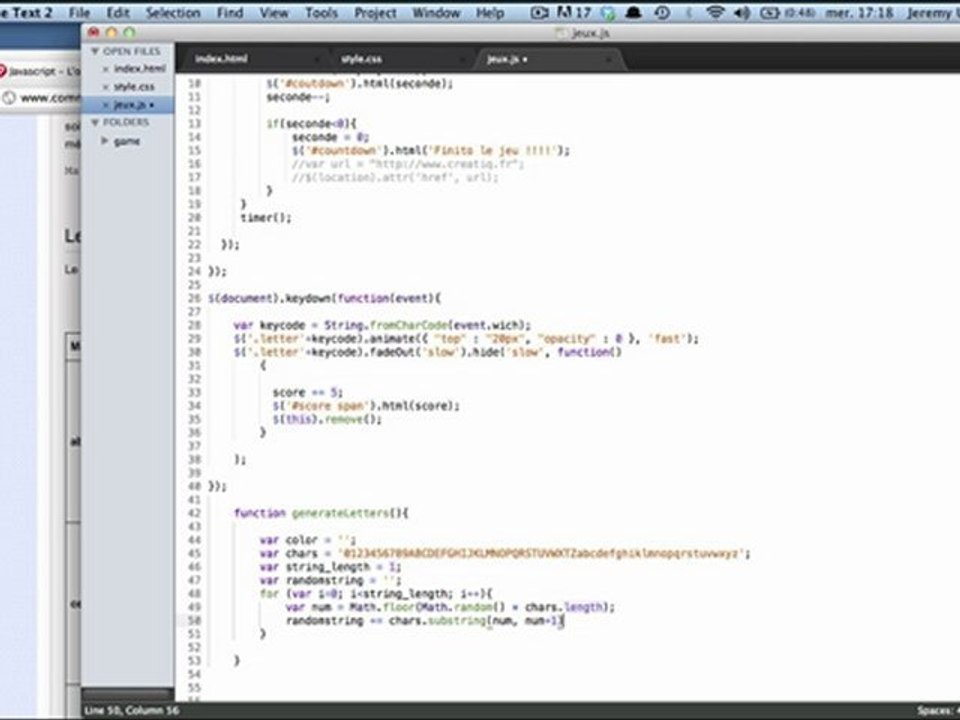
Task: Open the Edit menu
Action: (x=118, y=12)
